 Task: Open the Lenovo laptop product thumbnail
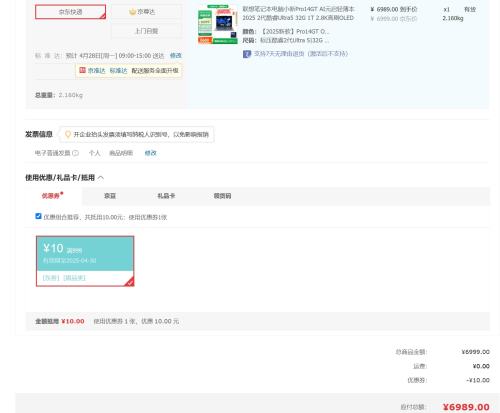click(x=217, y=24)
